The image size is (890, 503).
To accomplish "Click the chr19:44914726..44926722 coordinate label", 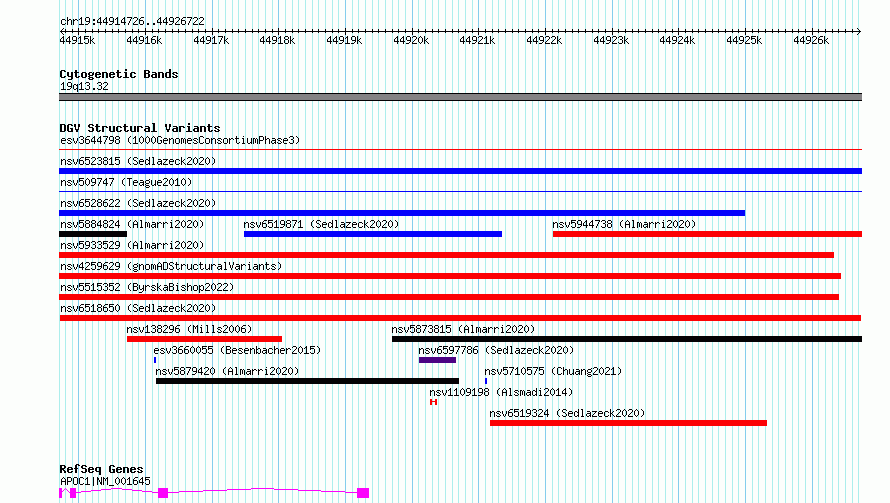I will (x=132, y=22).
